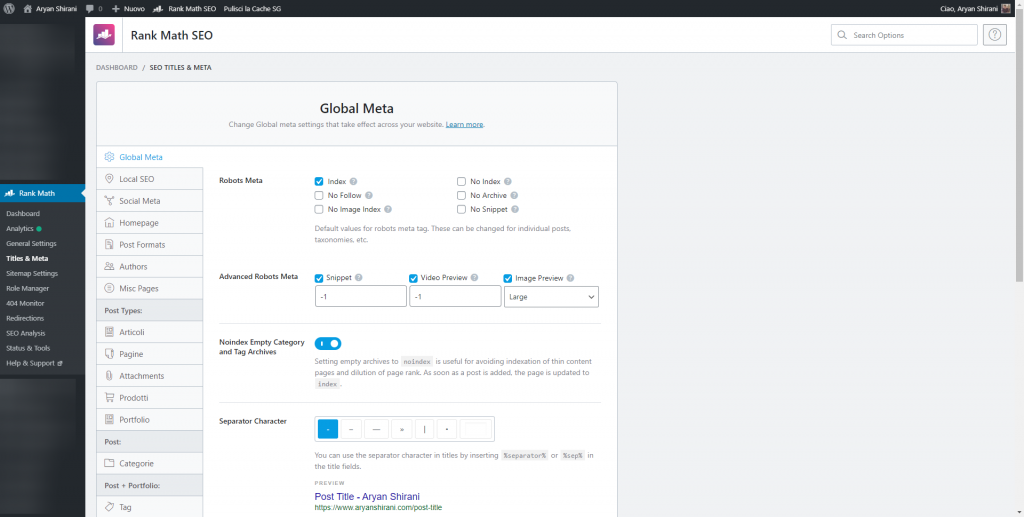Click the help question mark button
This screenshot has width=1024, height=517.
tap(995, 35)
